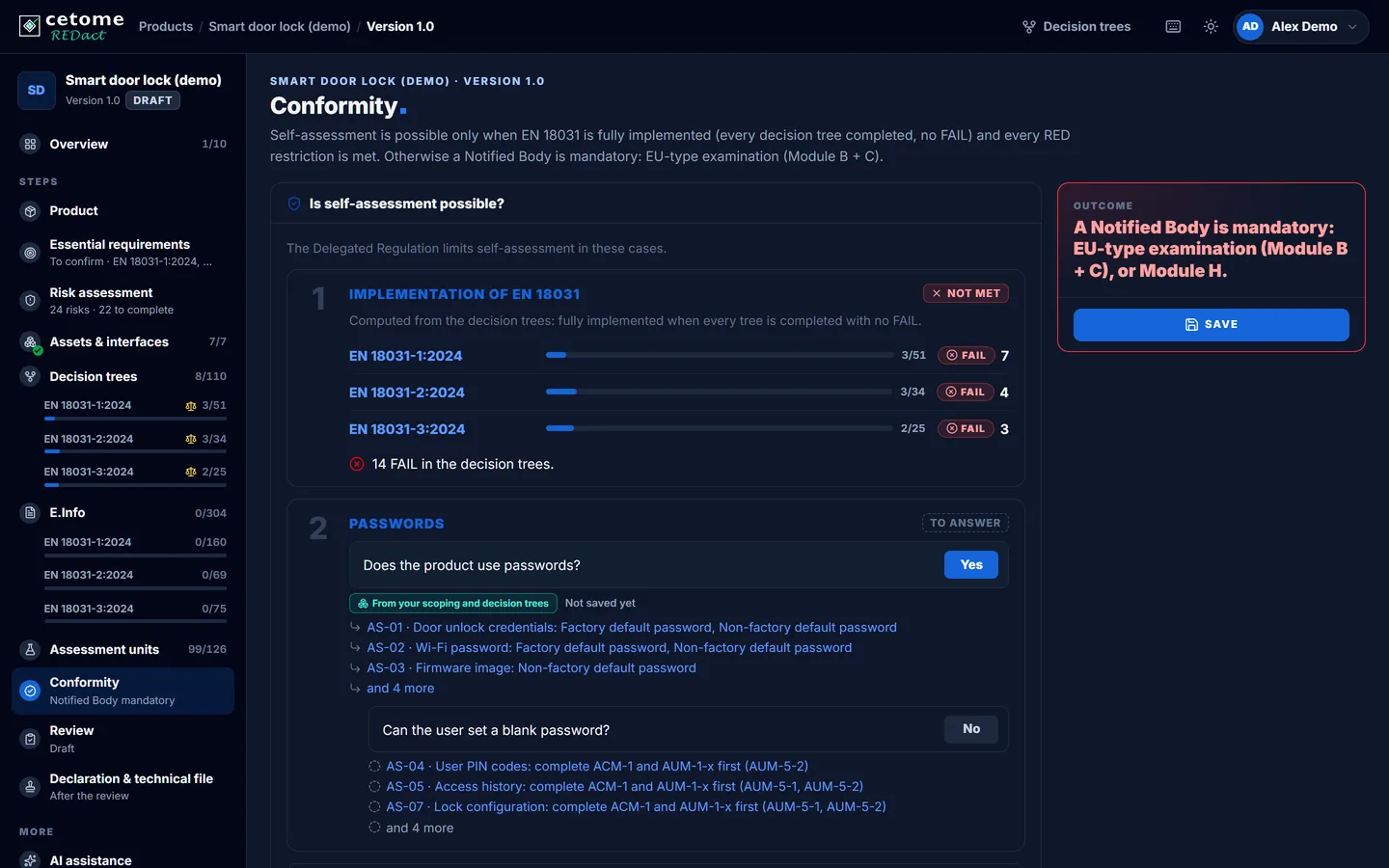Toggle No for blank password question
Screen dimensions: 1389x868
coord(971,729)
